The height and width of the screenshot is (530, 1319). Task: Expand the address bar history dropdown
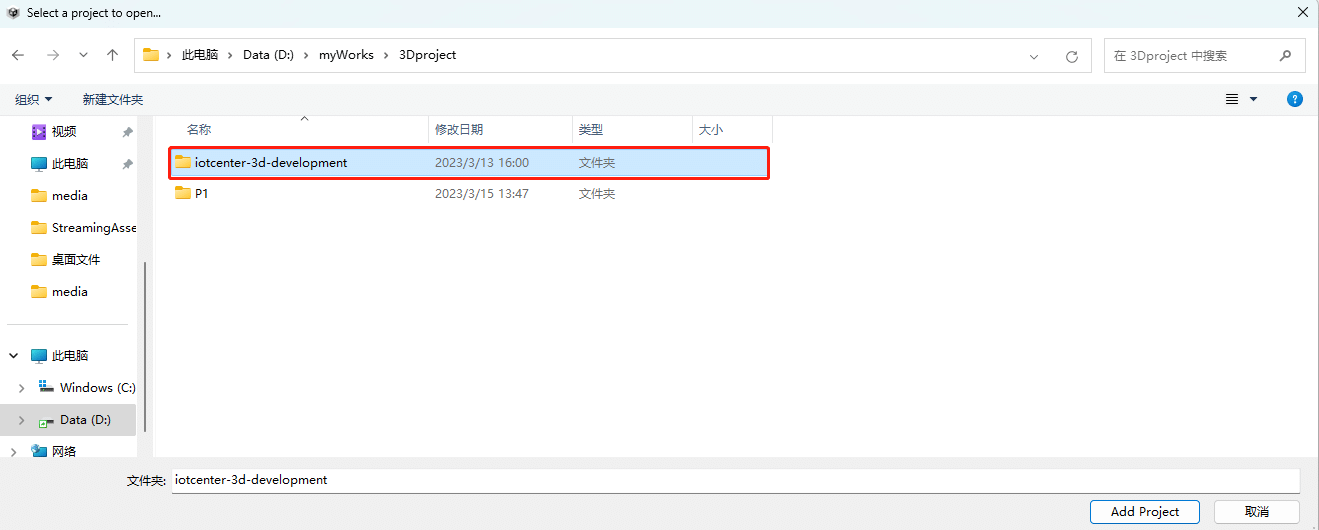1034,56
